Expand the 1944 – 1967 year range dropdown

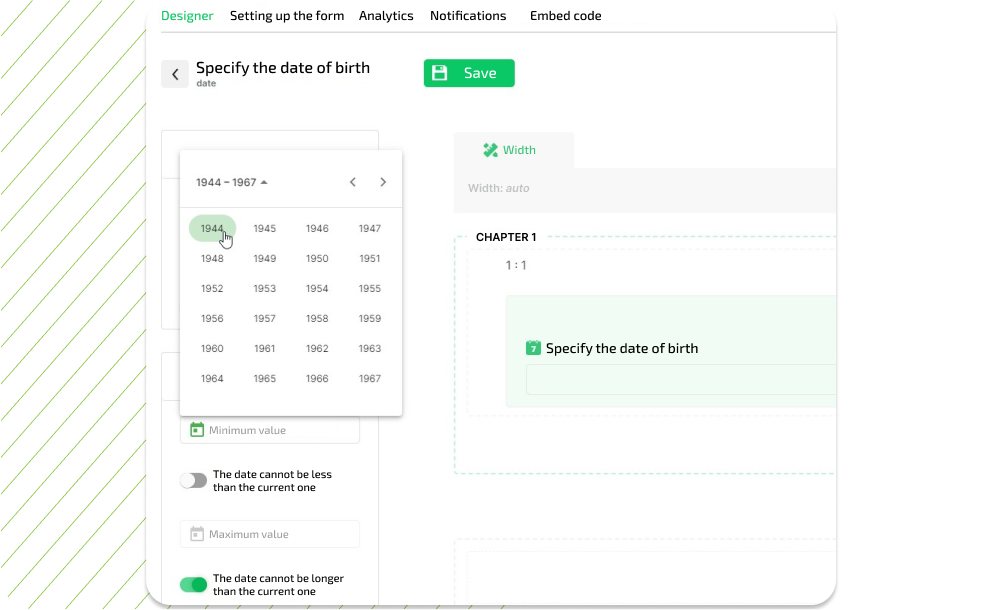(x=232, y=182)
